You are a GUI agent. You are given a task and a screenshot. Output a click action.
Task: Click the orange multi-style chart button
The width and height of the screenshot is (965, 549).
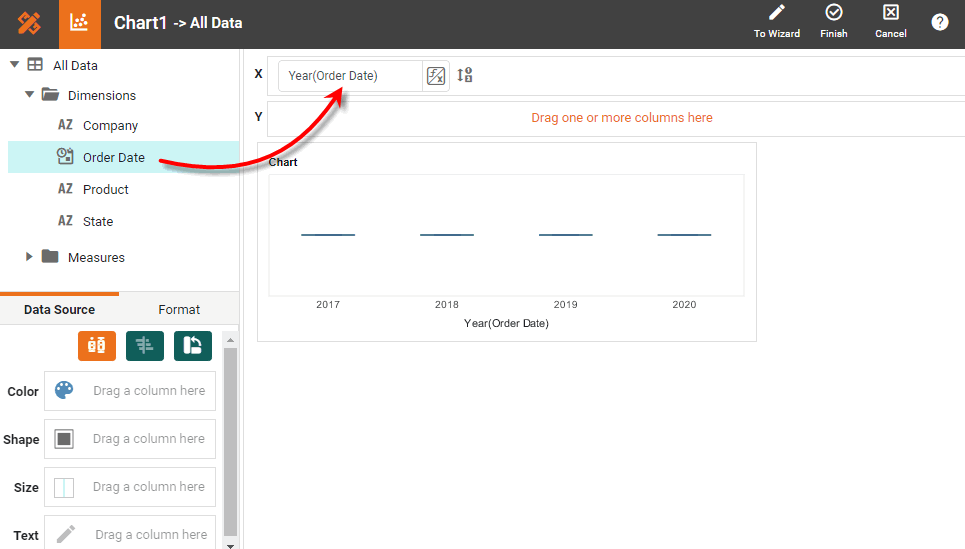point(97,346)
